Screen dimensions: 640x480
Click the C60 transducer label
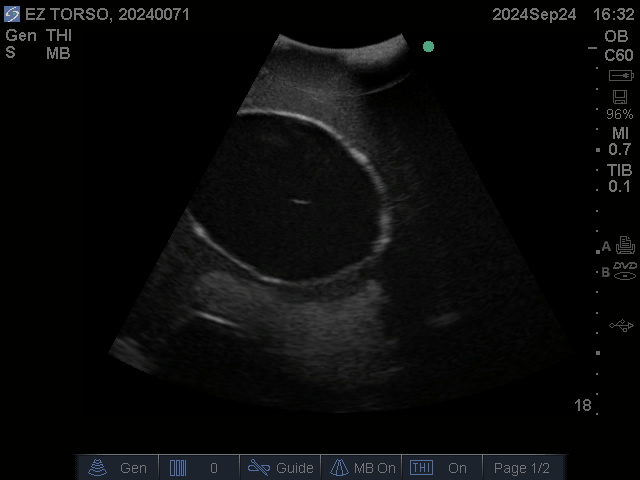pos(619,55)
